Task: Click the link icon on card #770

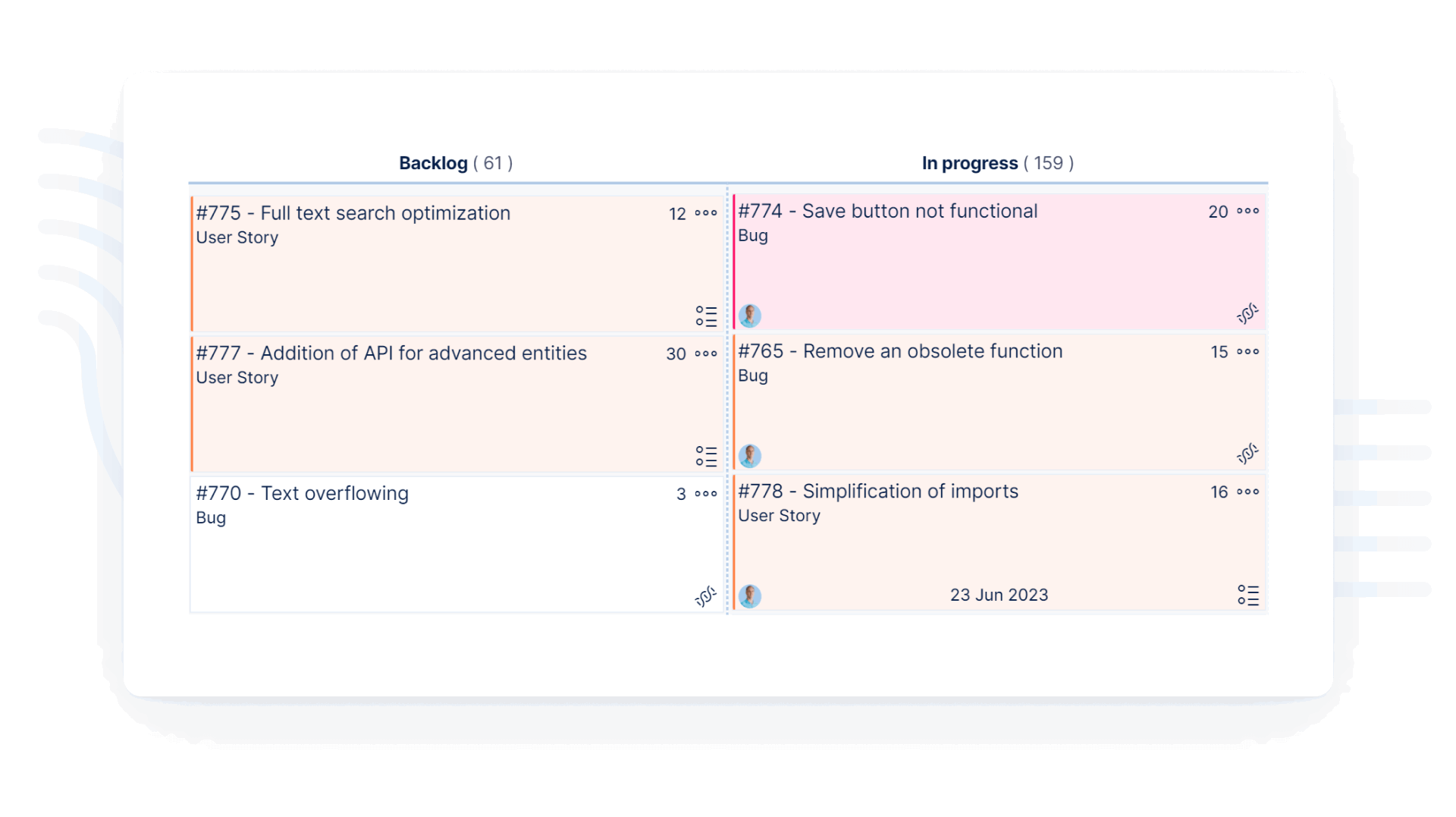Action: 705,597
